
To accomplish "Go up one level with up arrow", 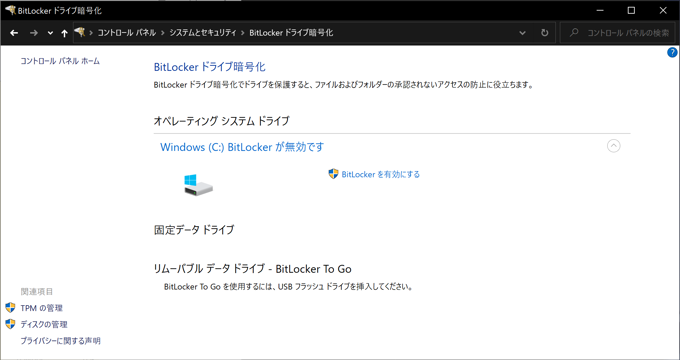I will pyautogui.click(x=64, y=33).
